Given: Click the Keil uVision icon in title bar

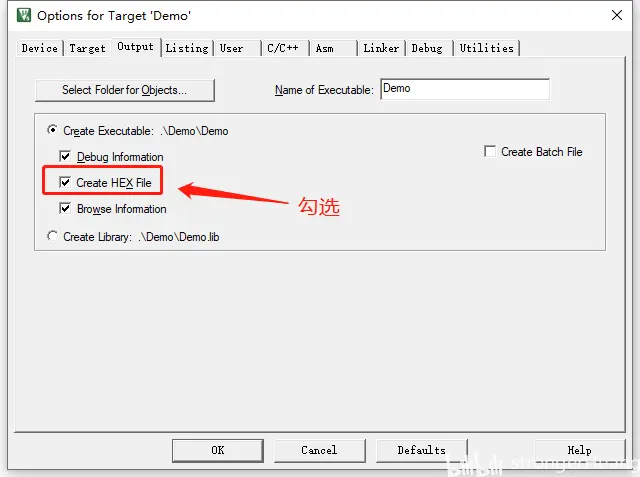Looking at the screenshot, I should (24, 15).
